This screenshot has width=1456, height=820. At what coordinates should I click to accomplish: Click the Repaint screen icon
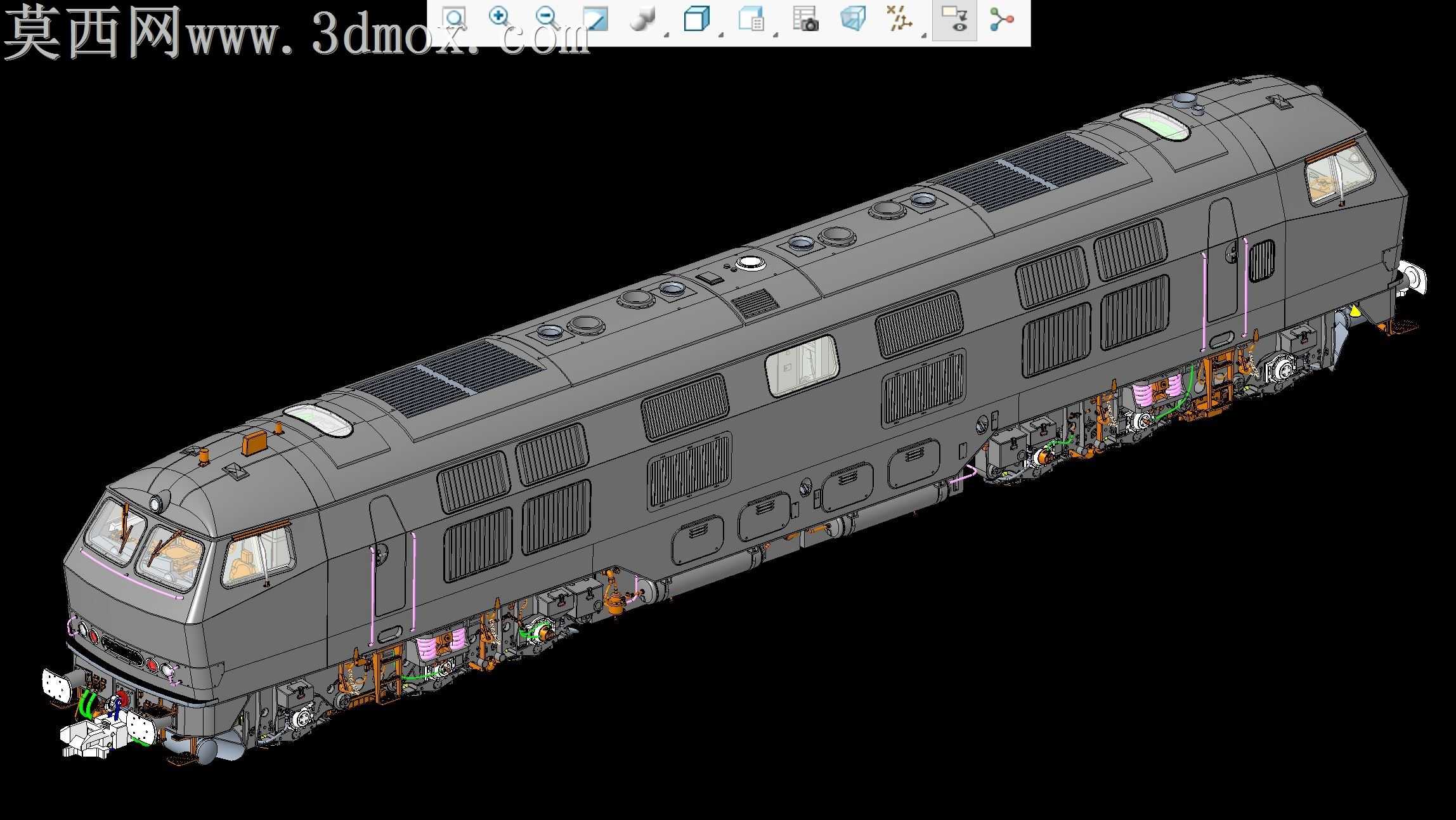click(x=595, y=19)
